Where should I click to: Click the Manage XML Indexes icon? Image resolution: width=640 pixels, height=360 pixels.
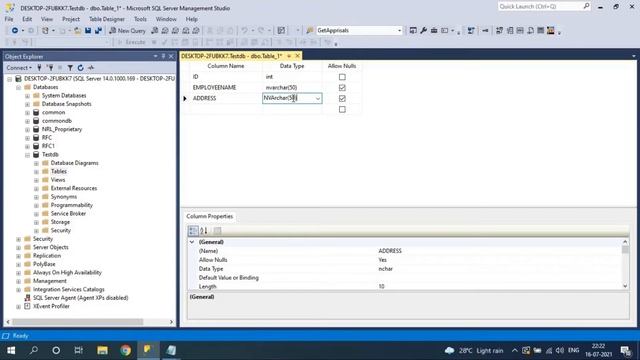point(530,31)
